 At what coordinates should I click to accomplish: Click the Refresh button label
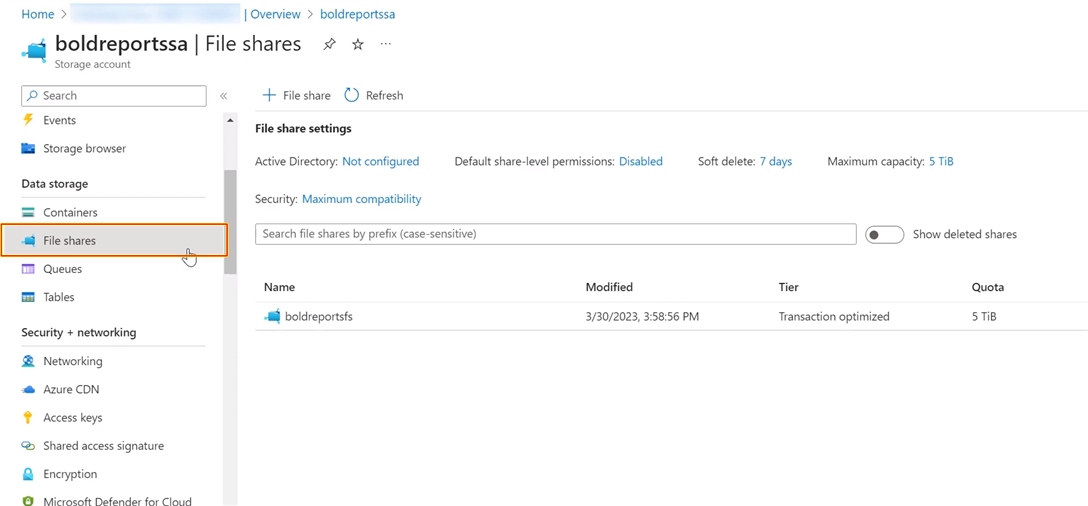pos(384,96)
